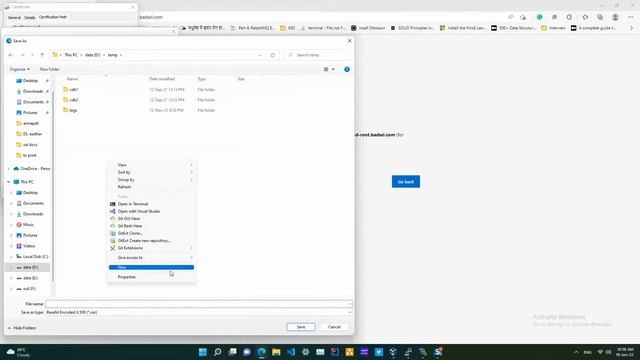This screenshot has height=360, width=640.
Task: Click the back arrow in Save As dialog
Action: (x=11, y=55)
